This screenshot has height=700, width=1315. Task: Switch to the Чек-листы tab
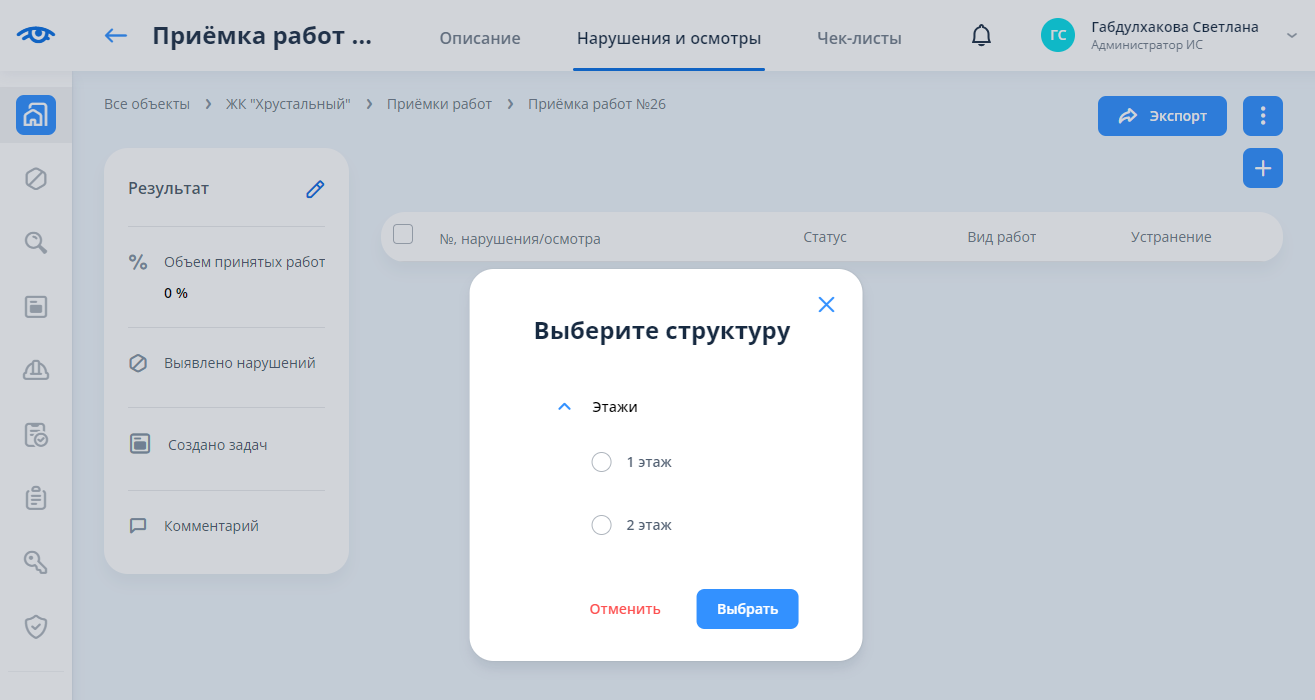[859, 39]
